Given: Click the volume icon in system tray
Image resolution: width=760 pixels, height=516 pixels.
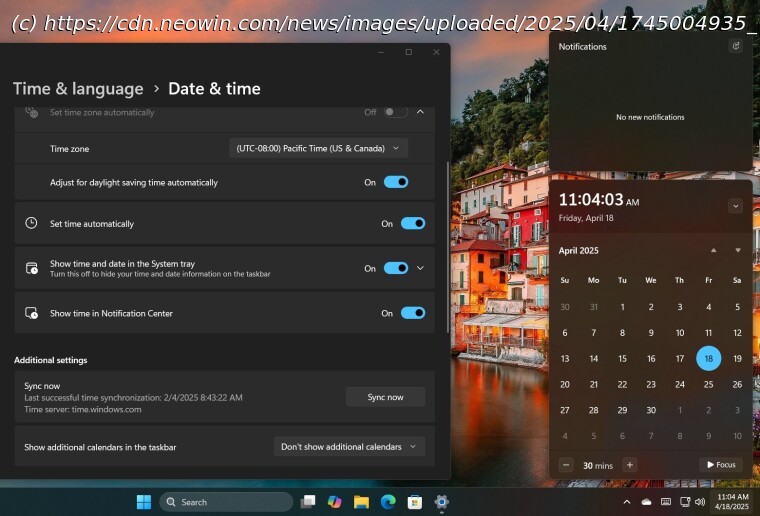Looking at the screenshot, I should (x=700, y=502).
